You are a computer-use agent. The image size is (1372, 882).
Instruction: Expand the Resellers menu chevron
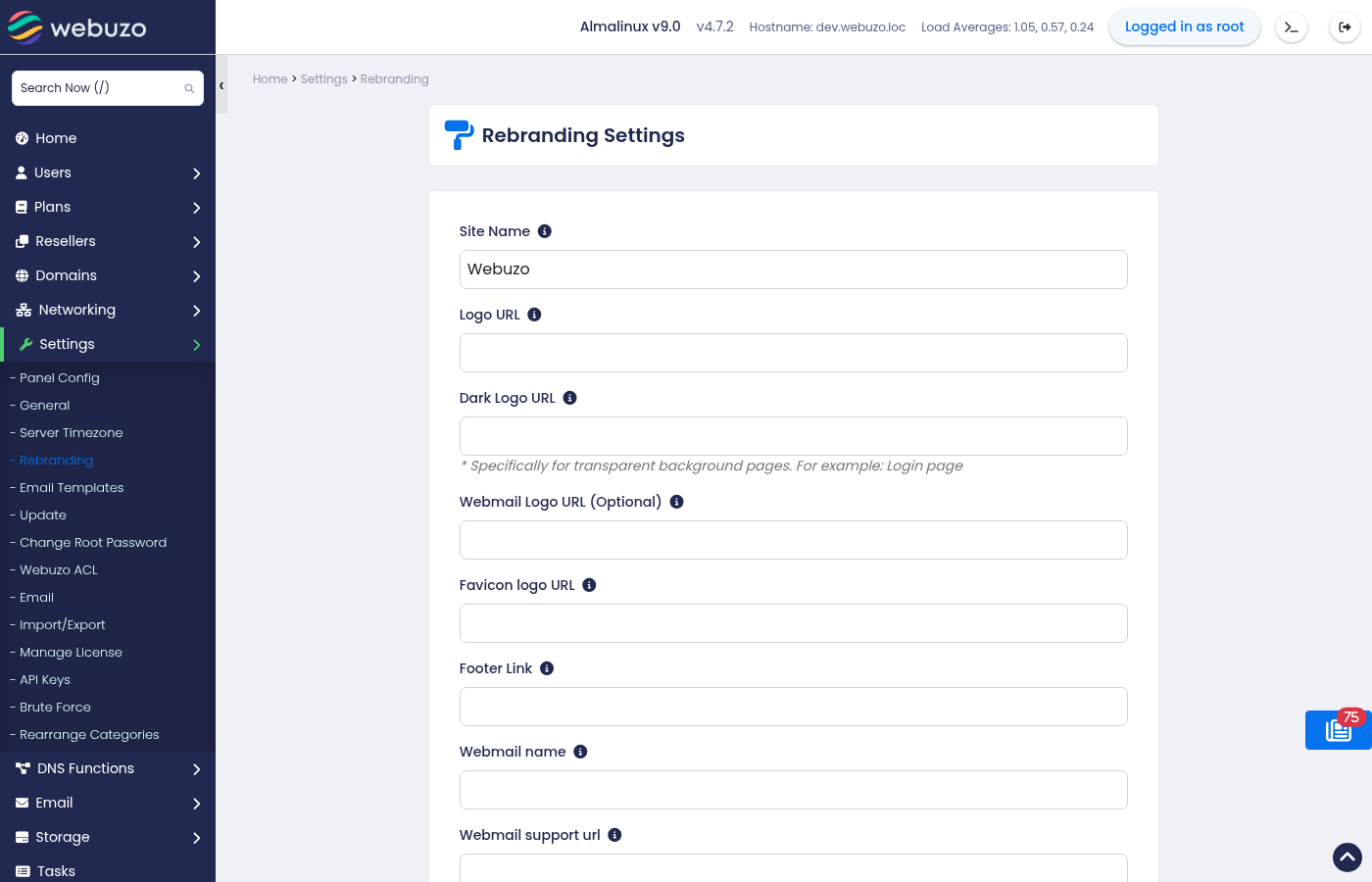[197, 242]
